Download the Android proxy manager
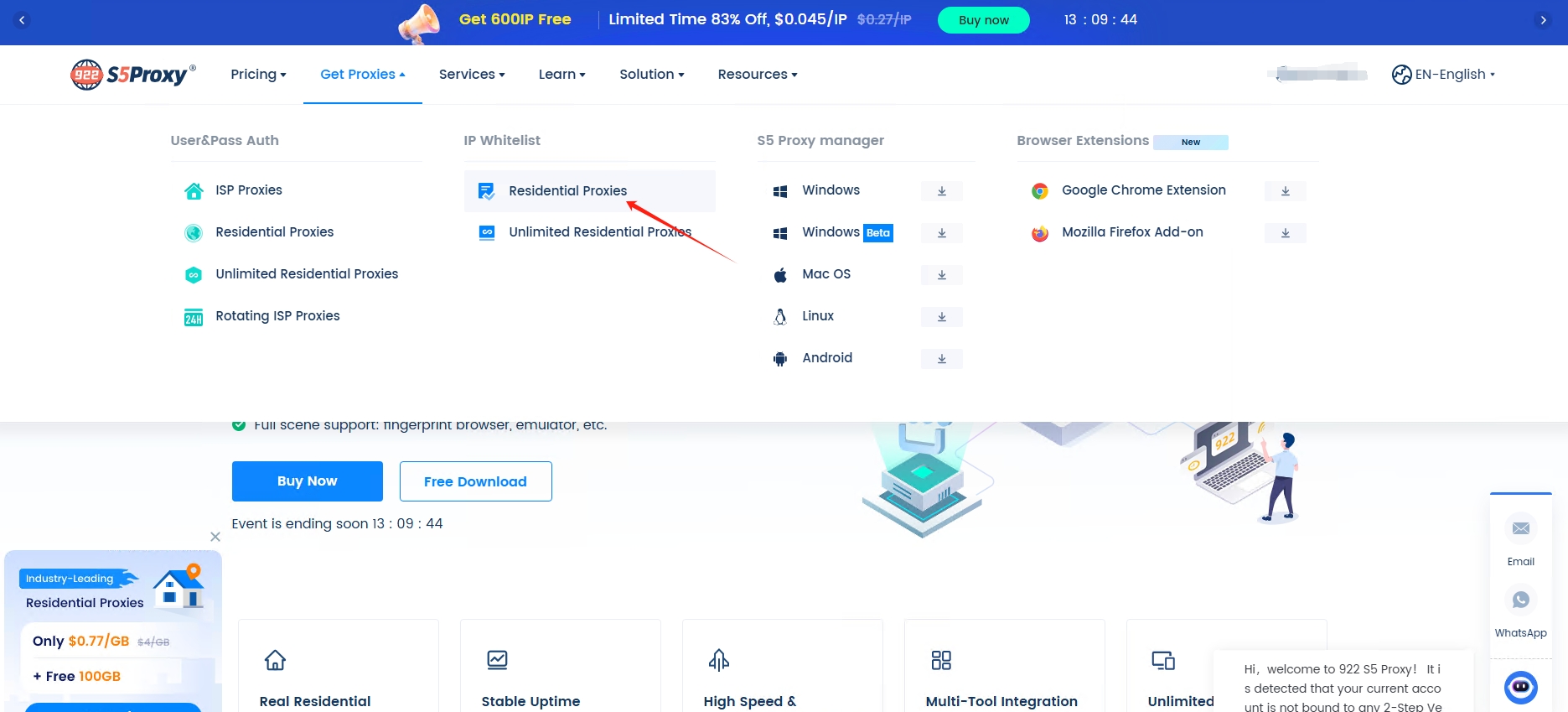Viewport: 1568px width, 712px height. (x=941, y=359)
